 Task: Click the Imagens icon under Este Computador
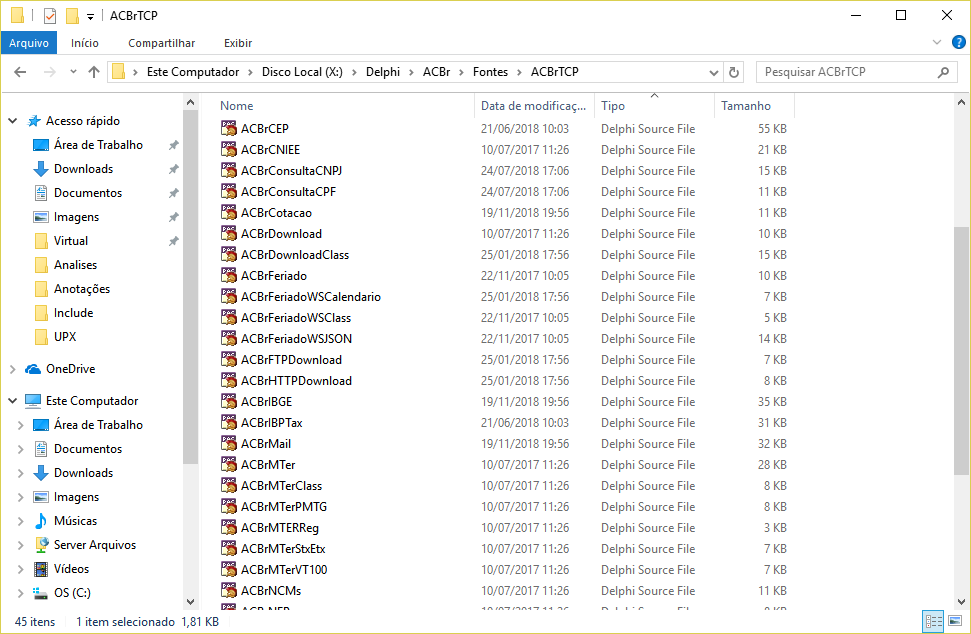click(x=41, y=497)
